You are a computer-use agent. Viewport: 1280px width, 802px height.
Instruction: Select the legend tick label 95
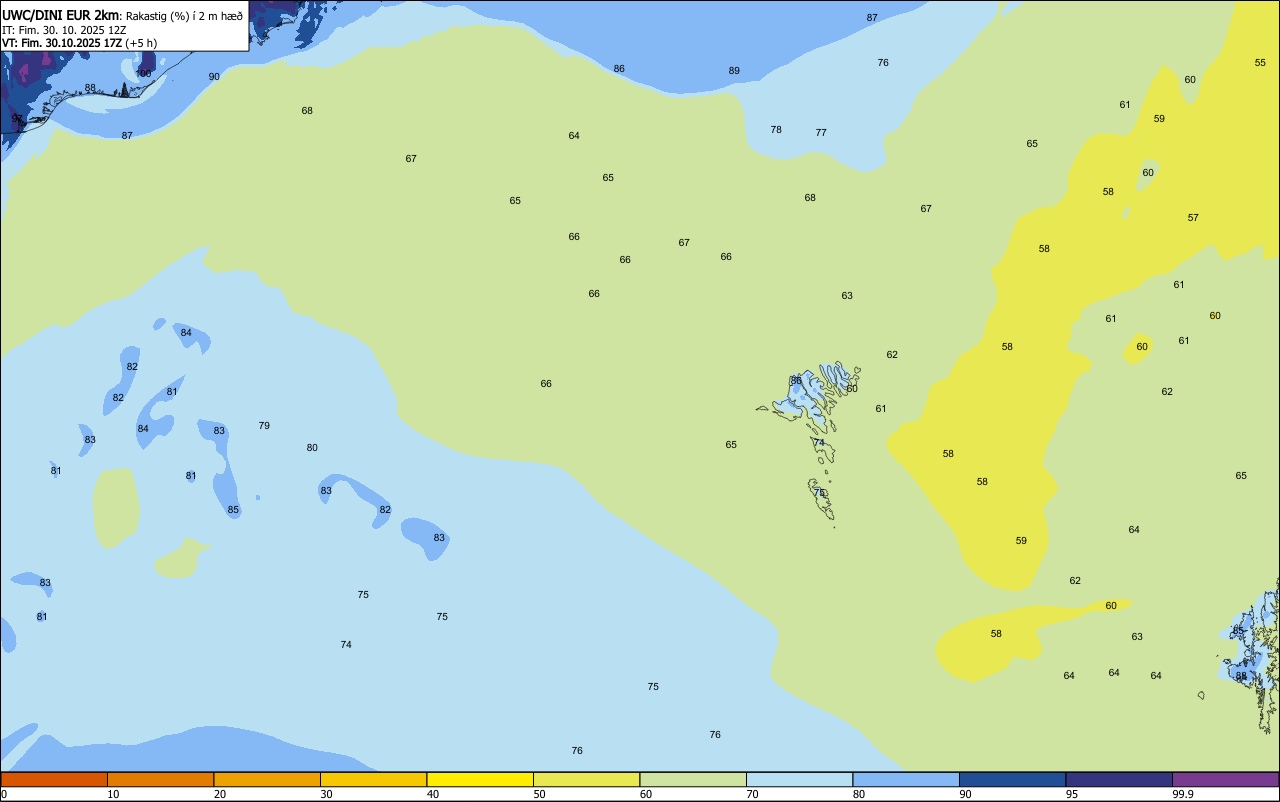pos(1072,794)
